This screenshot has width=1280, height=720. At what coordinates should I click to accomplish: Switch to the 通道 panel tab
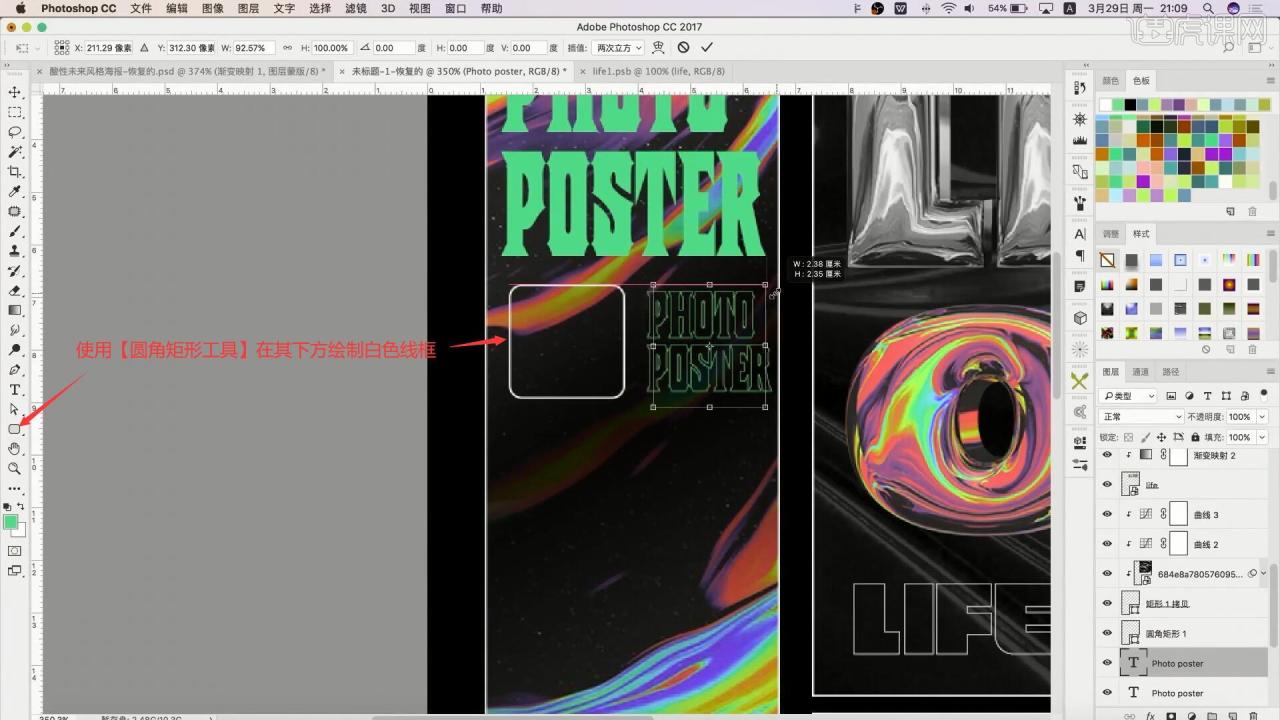pos(1141,371)
